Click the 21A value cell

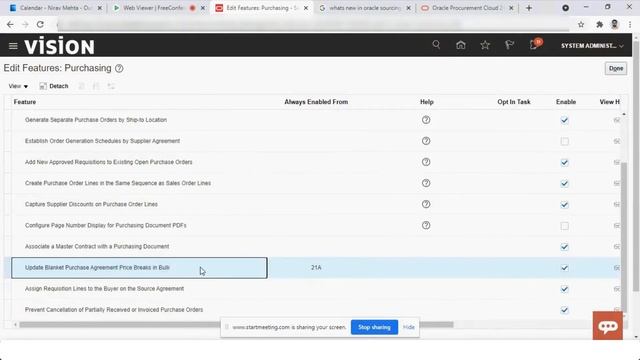point(316,268)
